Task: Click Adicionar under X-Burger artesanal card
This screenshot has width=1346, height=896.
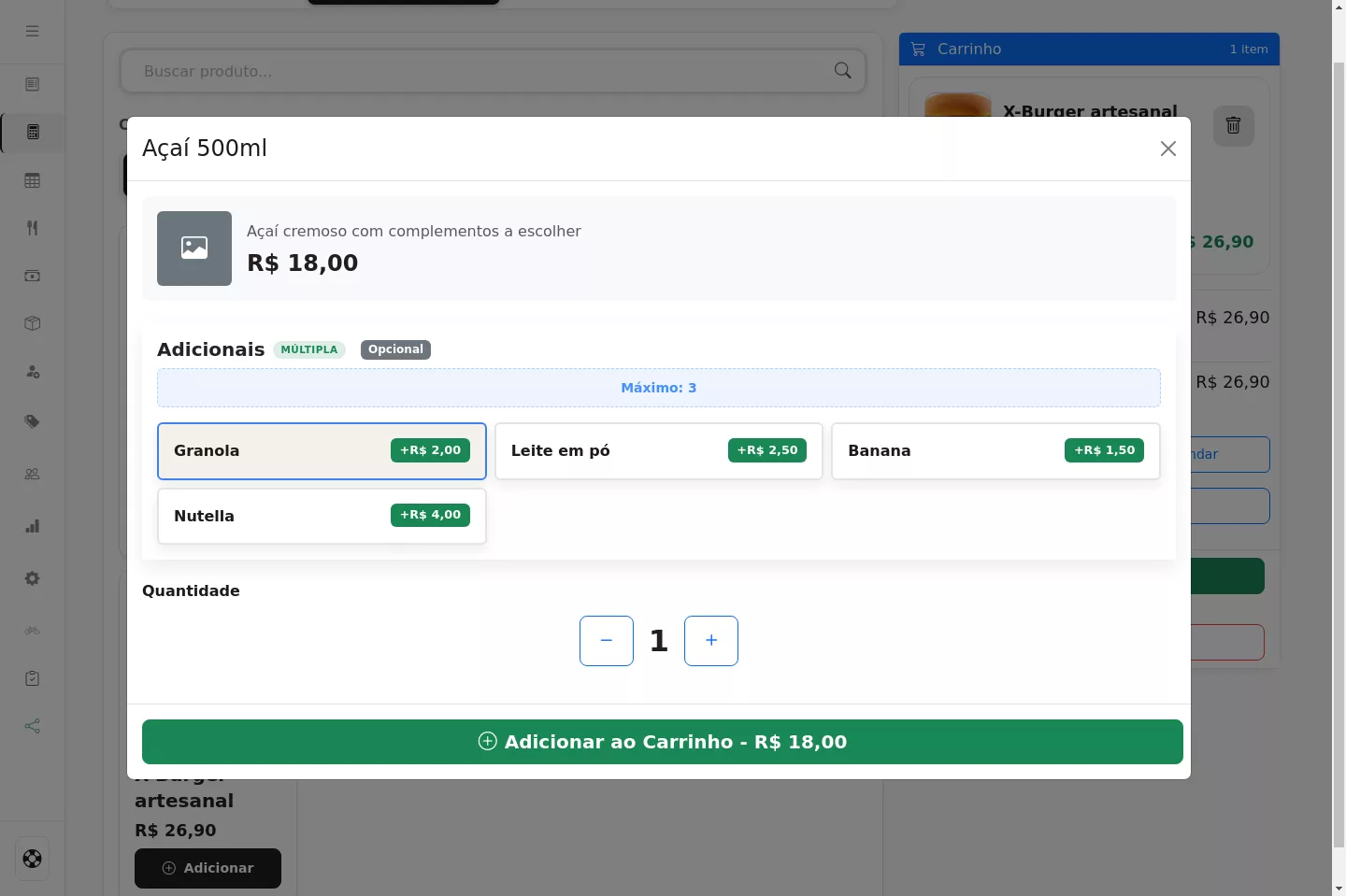Action: [x=208, y=868]
